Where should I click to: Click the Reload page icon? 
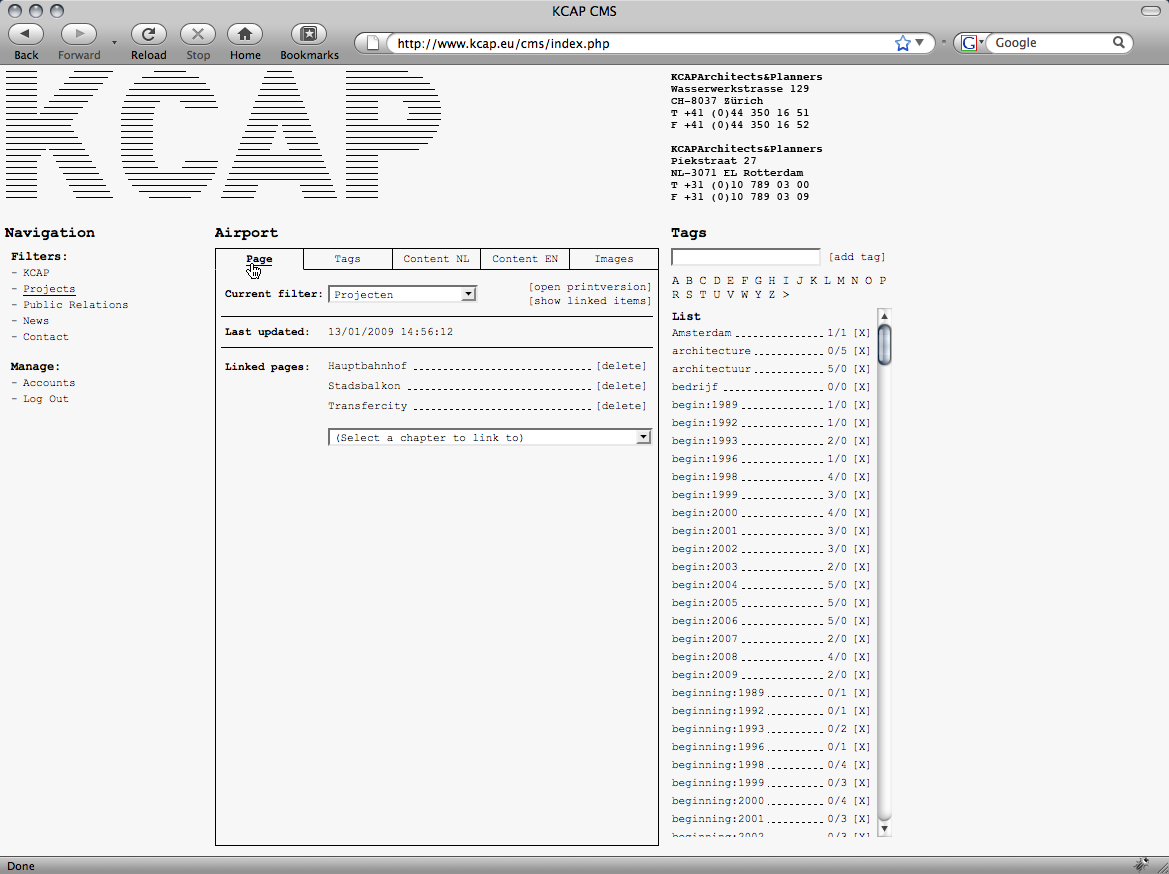pos(148,34)
